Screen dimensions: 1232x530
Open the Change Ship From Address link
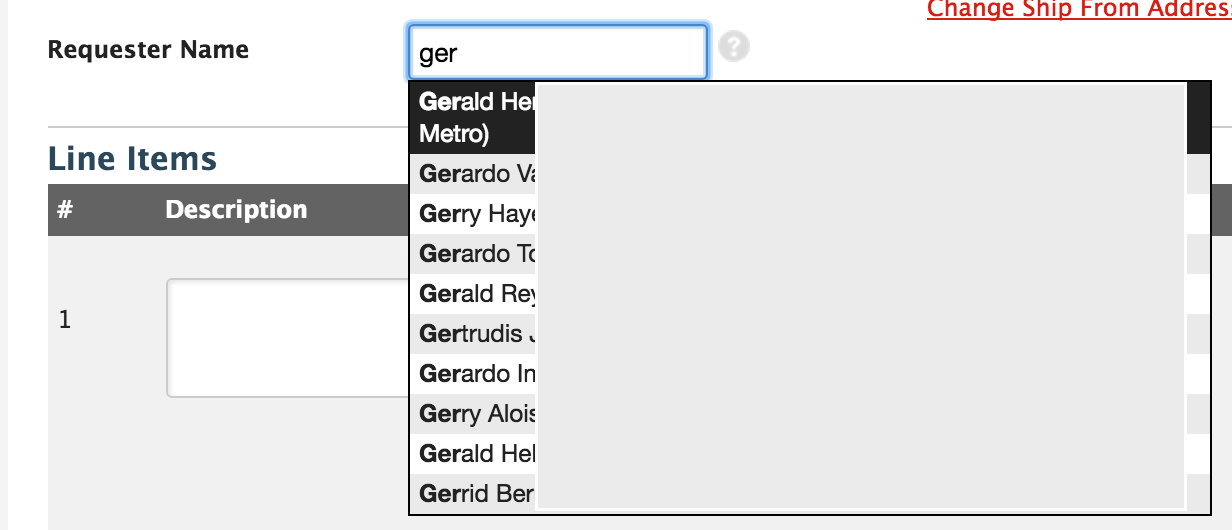(1078, 10)
